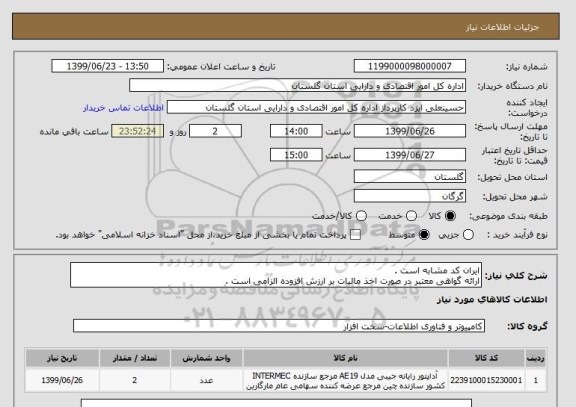The width and height of the screenshot is (576, 407).
Task: Click the تاریخ نیاز column header
Action: (x=62, y=358)
